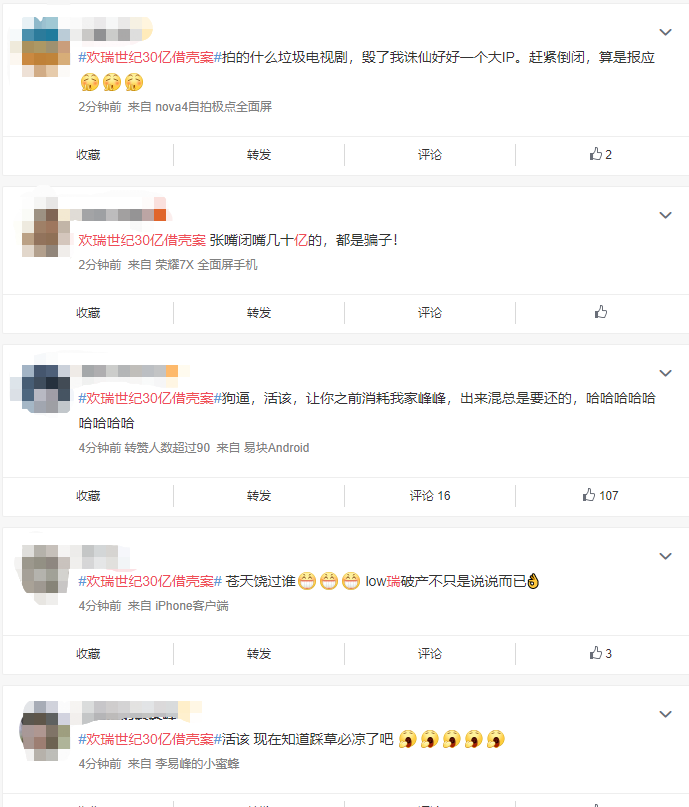Open 评论 16 on the 易块Android post
This screenshot has height=807, width=689.
point(430,496)
